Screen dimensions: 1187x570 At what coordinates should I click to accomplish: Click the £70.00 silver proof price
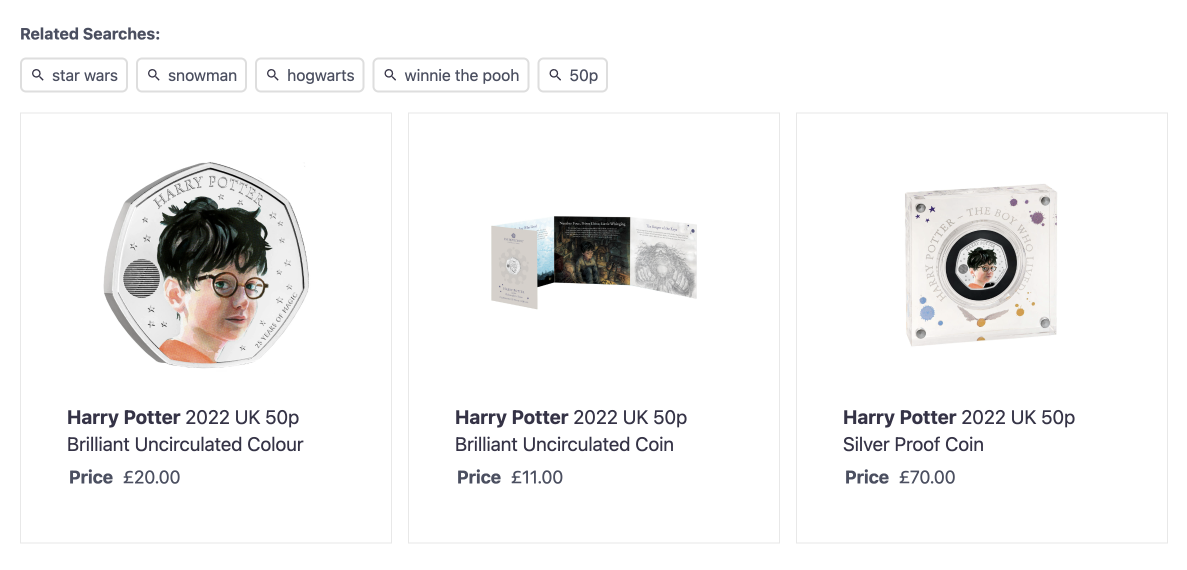tap(927, 477)
